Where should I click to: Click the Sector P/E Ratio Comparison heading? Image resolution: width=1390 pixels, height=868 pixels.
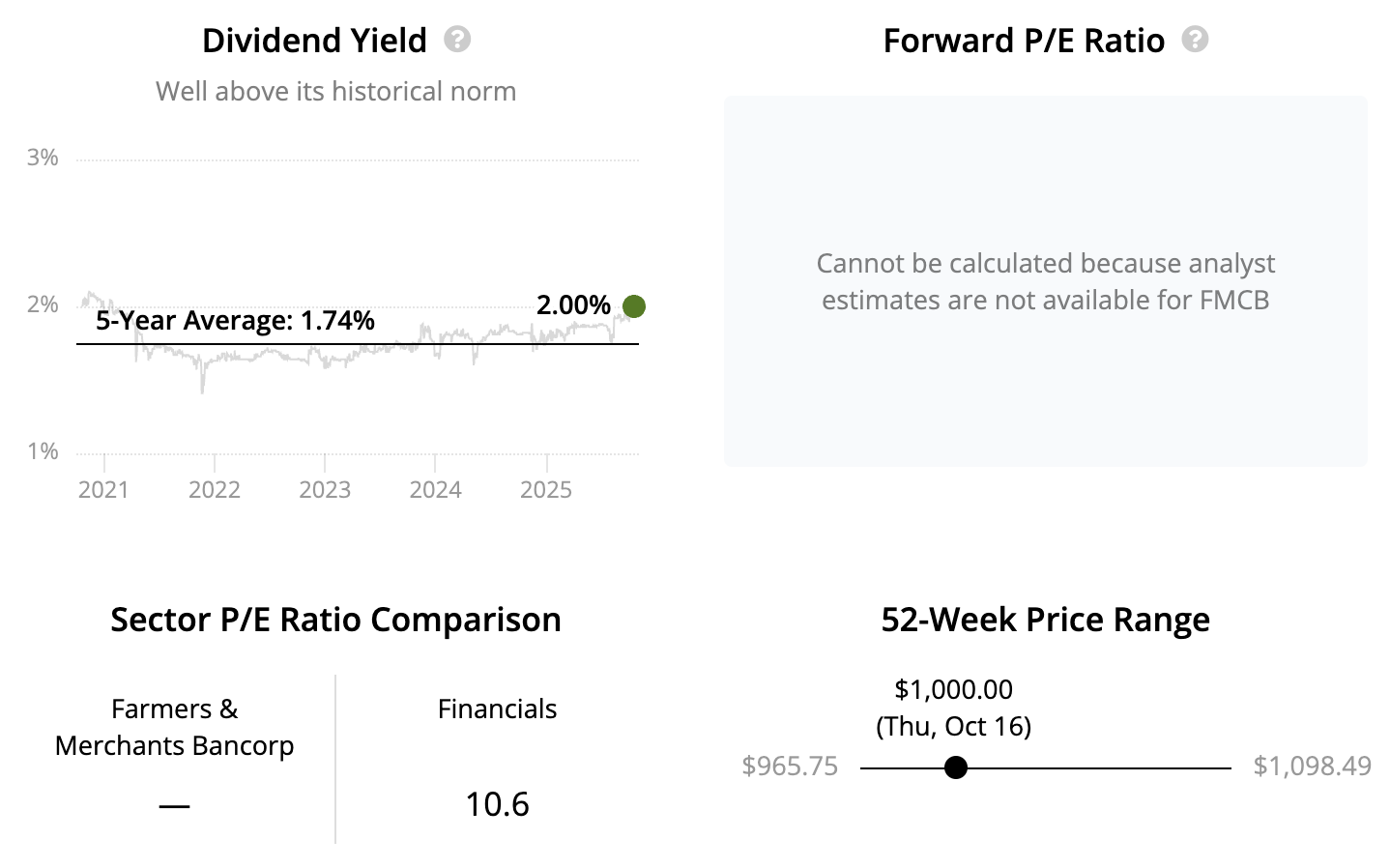coord(335,620)
